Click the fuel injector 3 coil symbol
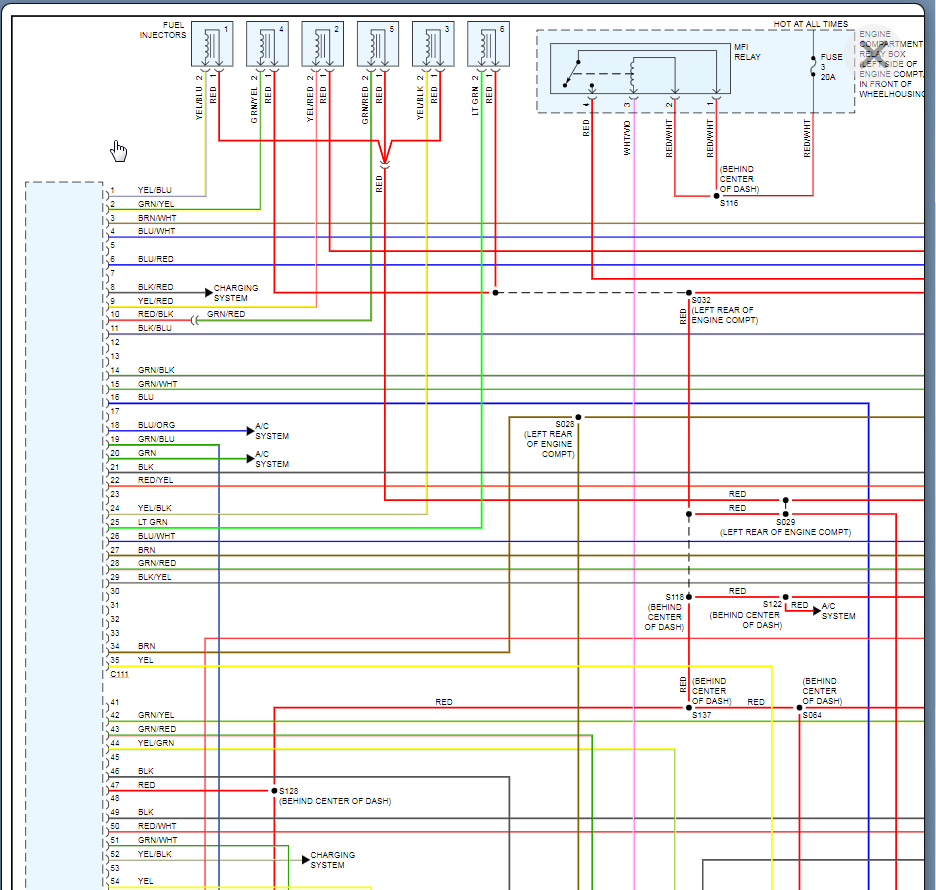The height and width of the screenshot is (890, 936). click(x=433, y=45)
